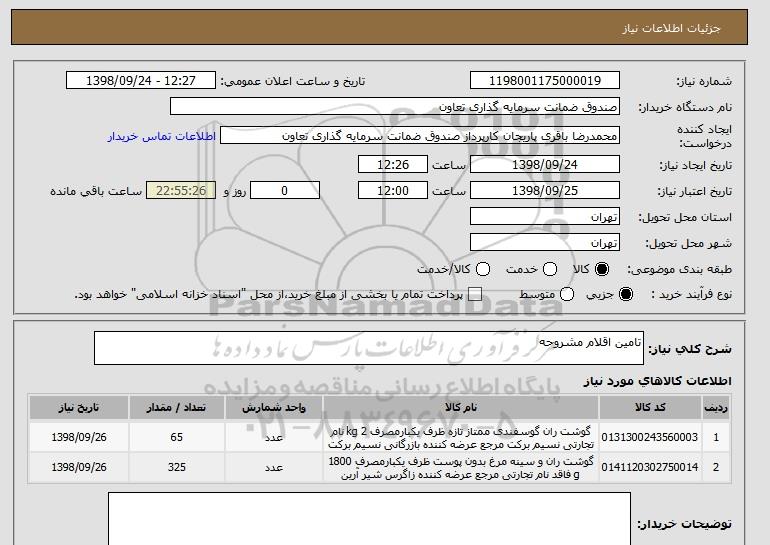Click need date 1398/09/26 in row 2

(x=79, y=467)
